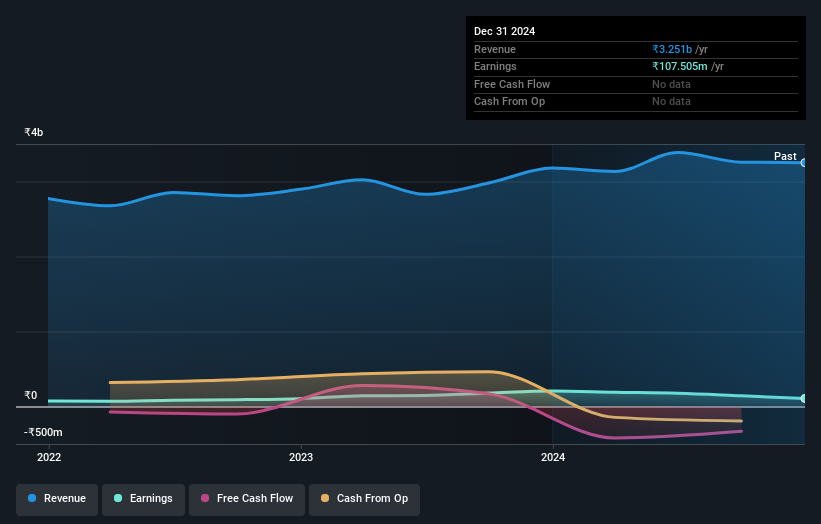The height and width of the screenshot is (524, 821).
Task: Toggle the Cash From Op legend button
Action: 364,499
